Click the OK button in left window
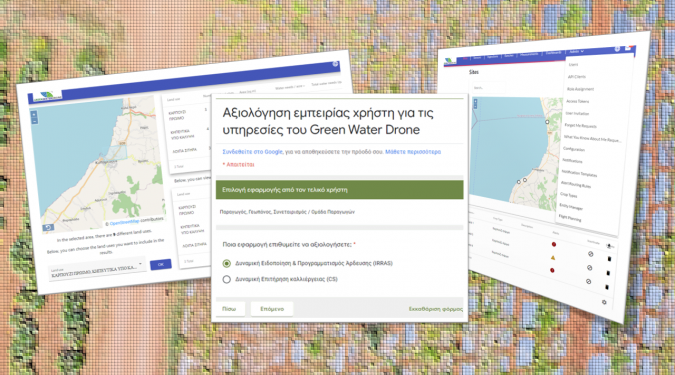The width and height of the screenshot is (675, 375). 161,264
